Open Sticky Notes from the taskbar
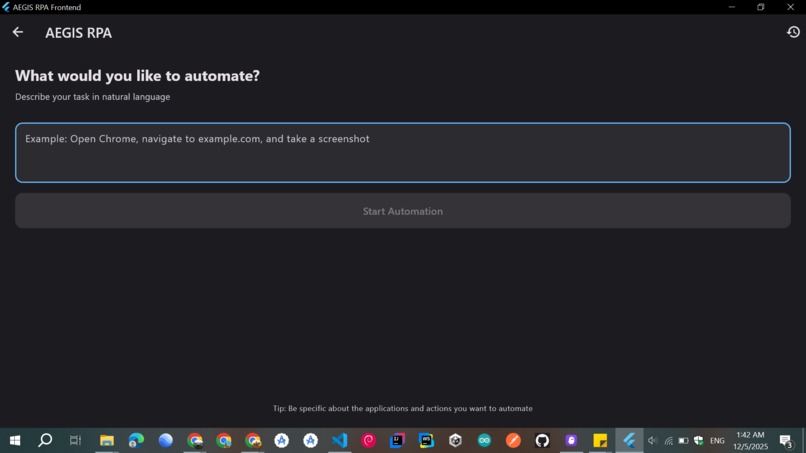Image resolution: width=806 pixels, height=453 pixels. click(600, 440)
